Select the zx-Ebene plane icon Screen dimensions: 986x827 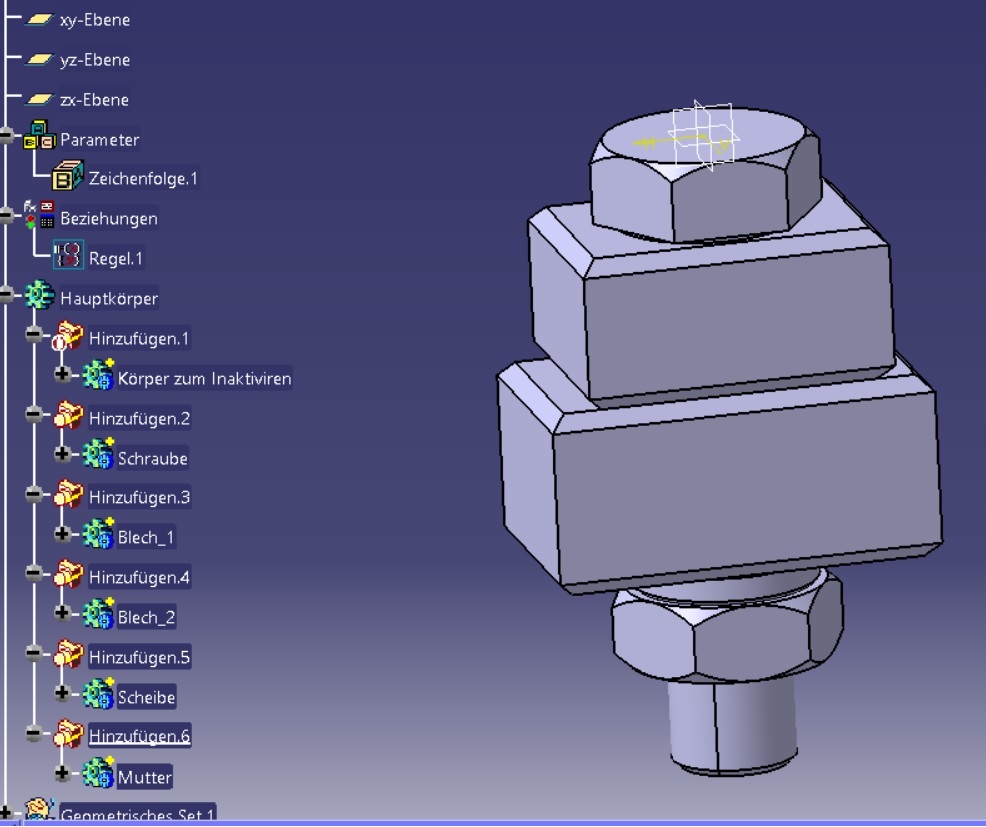39,99
